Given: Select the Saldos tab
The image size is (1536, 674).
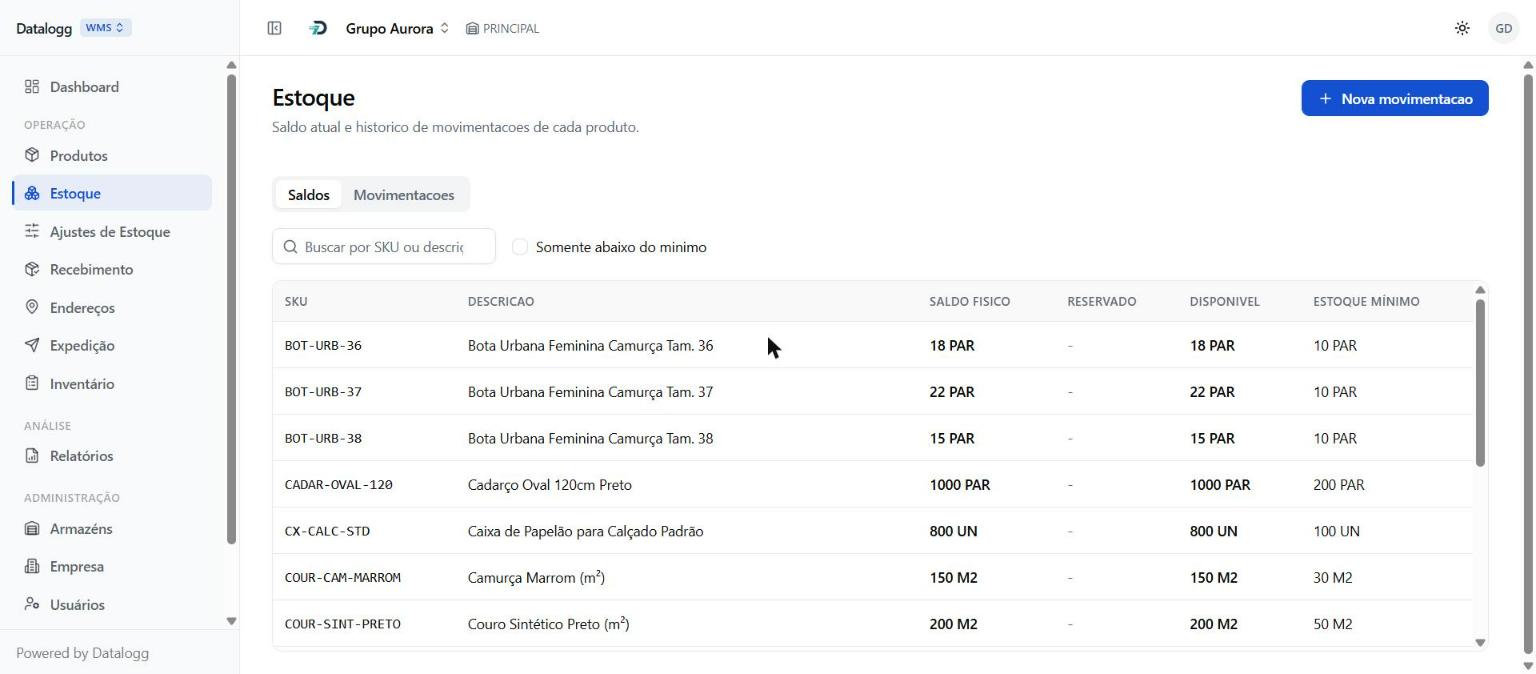Looking at the screenshot, I should (308, 195).
